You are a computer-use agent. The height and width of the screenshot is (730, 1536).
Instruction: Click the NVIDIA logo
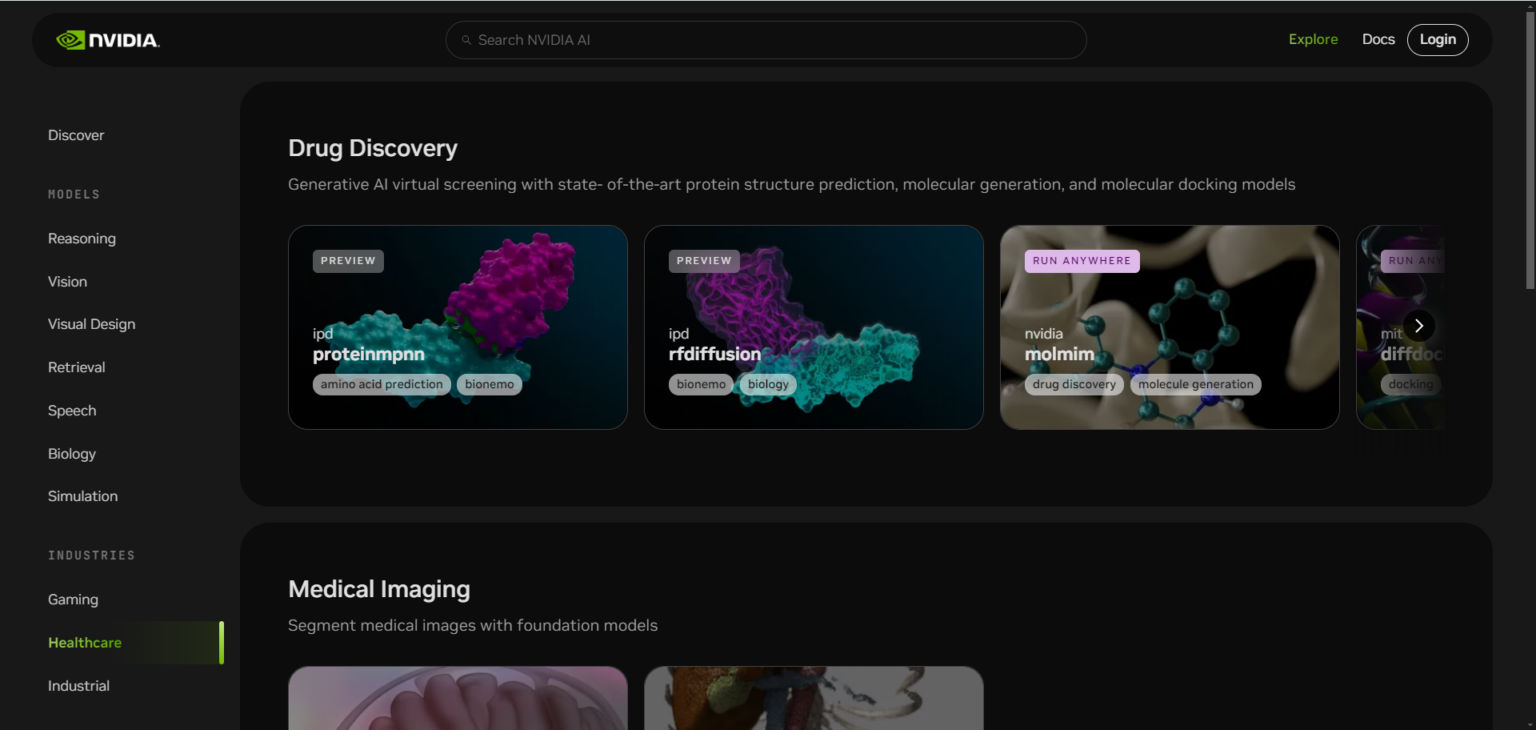(x=108, y=40)
